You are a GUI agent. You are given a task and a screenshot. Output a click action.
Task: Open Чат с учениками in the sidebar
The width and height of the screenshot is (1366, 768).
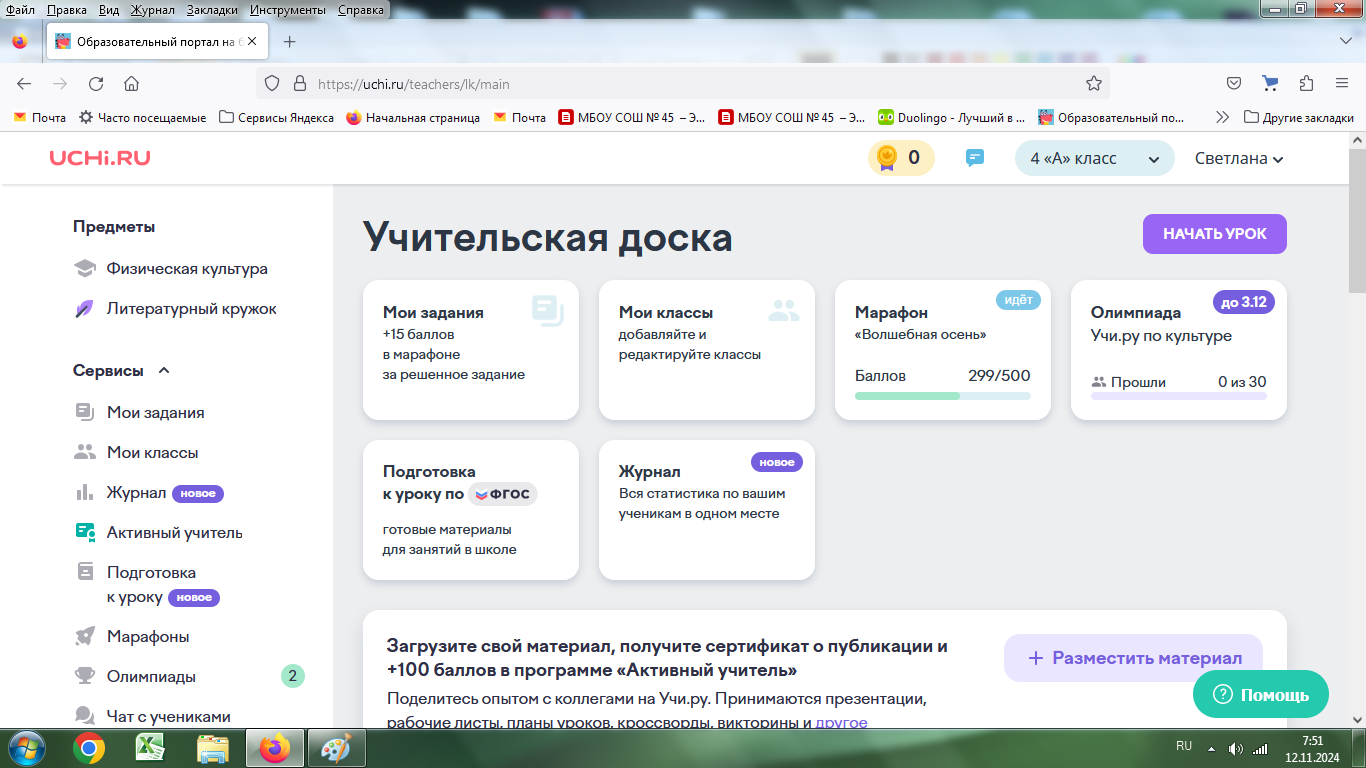click(x=153, y=717)
